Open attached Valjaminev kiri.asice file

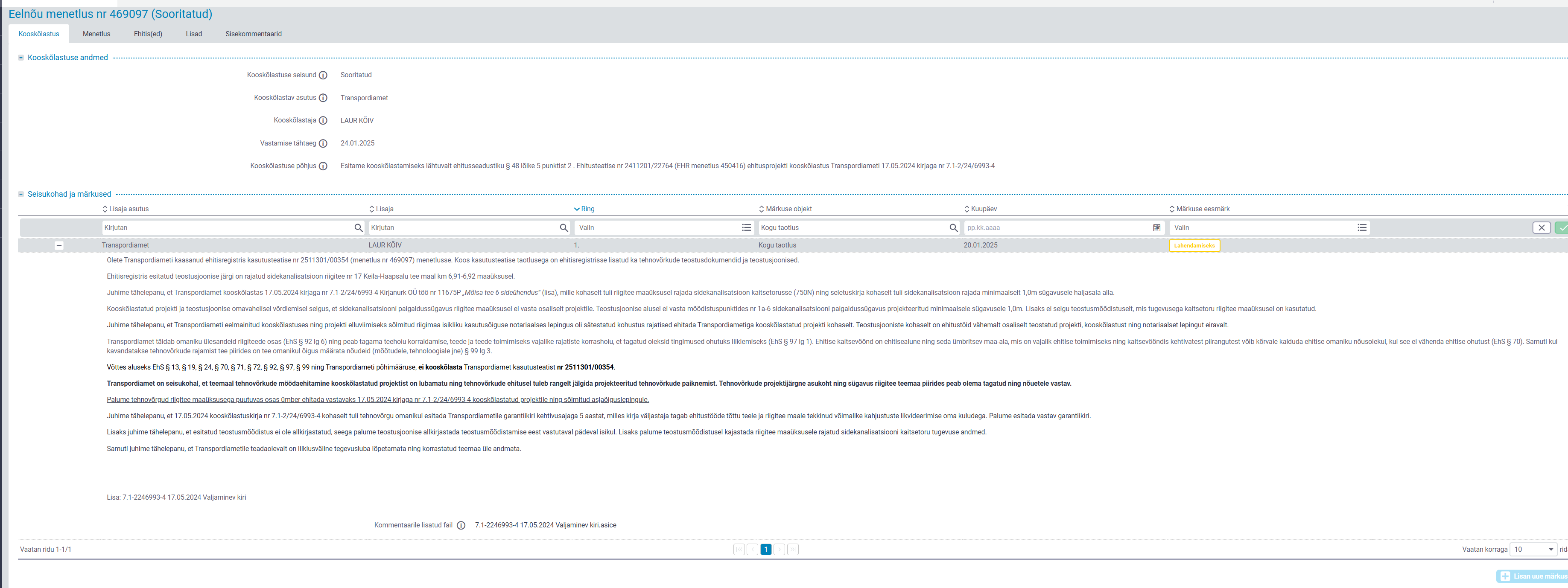point(546,525)
